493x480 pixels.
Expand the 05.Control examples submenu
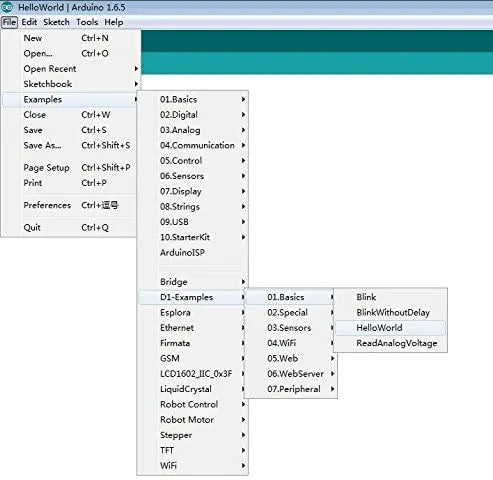(193, 161)
